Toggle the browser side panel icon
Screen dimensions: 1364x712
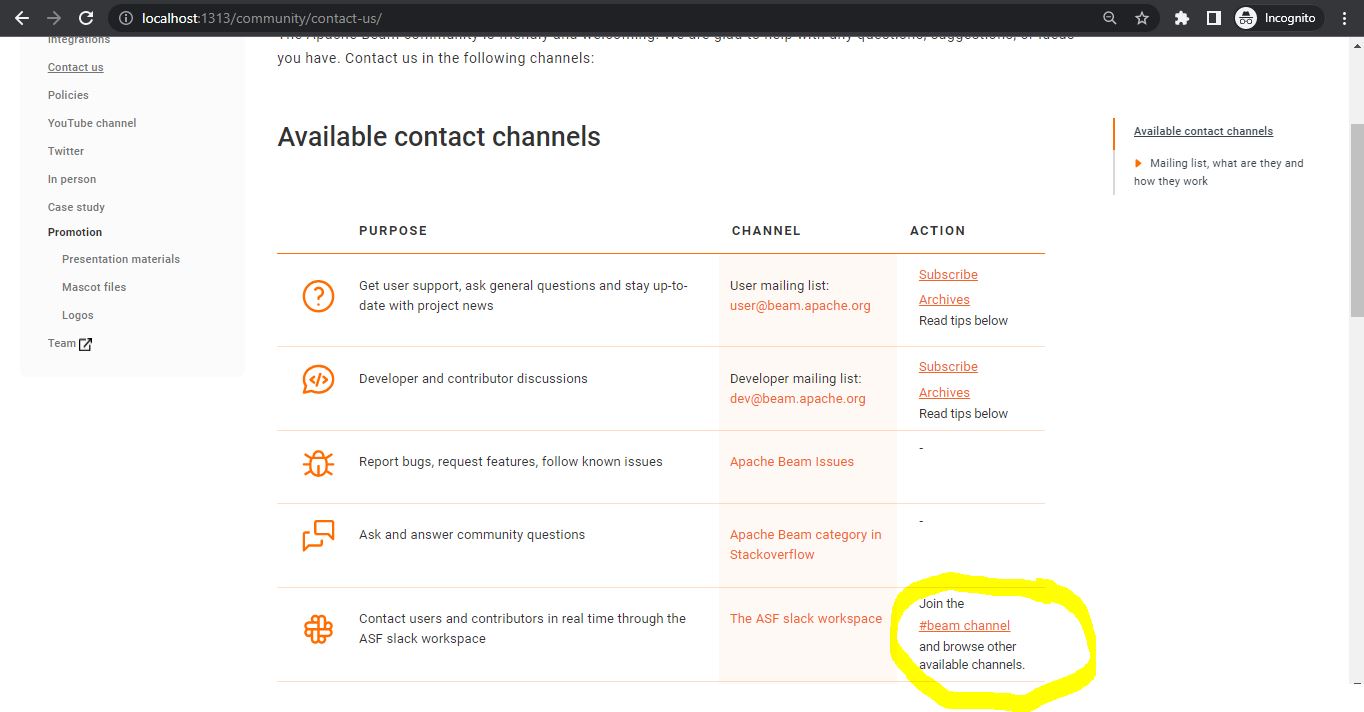(1214, 18)
